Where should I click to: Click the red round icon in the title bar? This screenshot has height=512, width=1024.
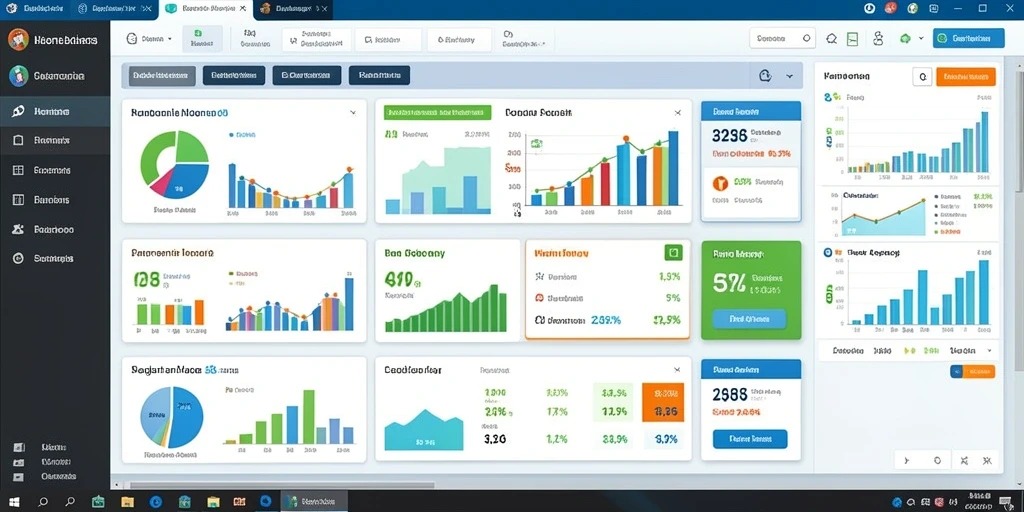(891, 8)
